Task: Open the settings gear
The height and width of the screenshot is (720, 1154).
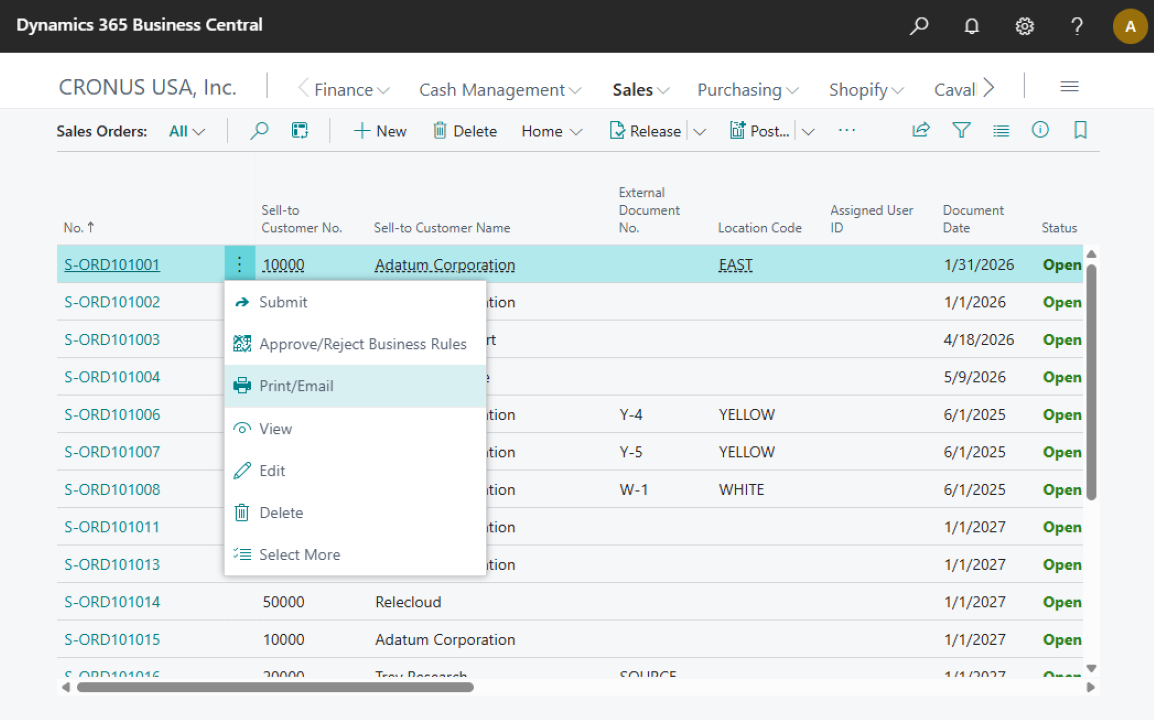Action: 1024,27
